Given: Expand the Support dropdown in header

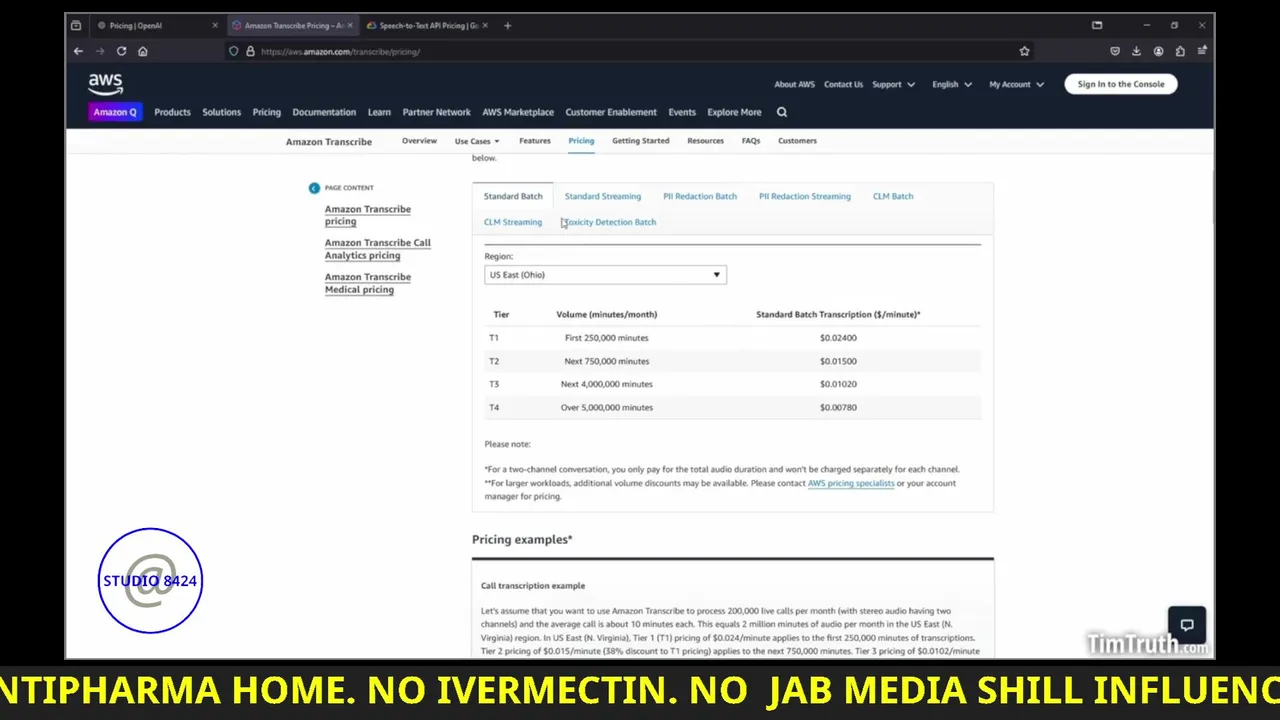Looking at the screenshot, I should pyautogui.click(x=893, y=85).
